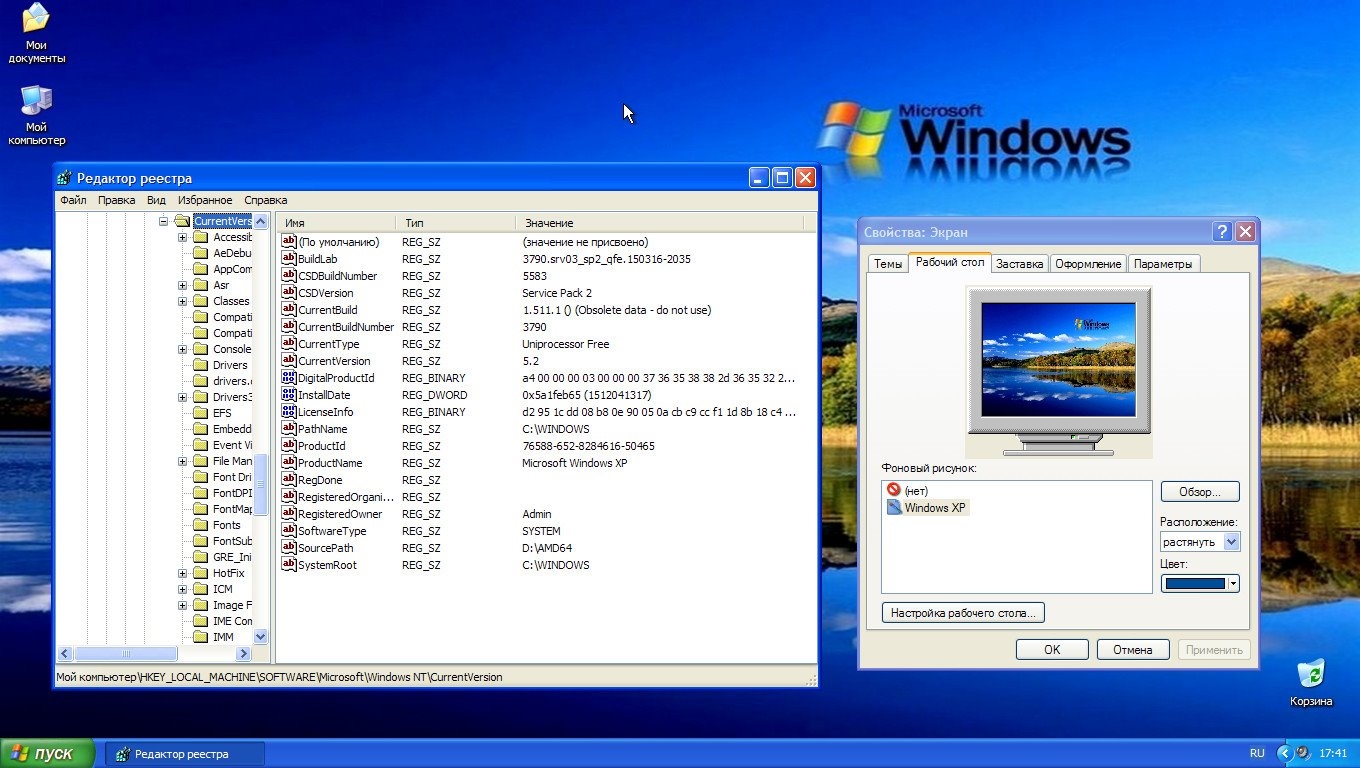Open the Корзина recycle bin icon
The image size is (1360, 768).
[1310, 674]
